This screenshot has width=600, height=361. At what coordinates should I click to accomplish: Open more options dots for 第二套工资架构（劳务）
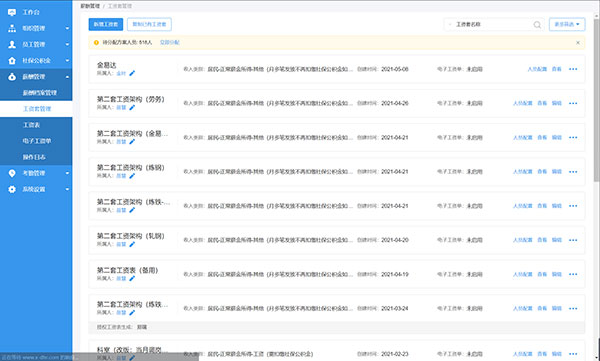[x=573, y=103]
